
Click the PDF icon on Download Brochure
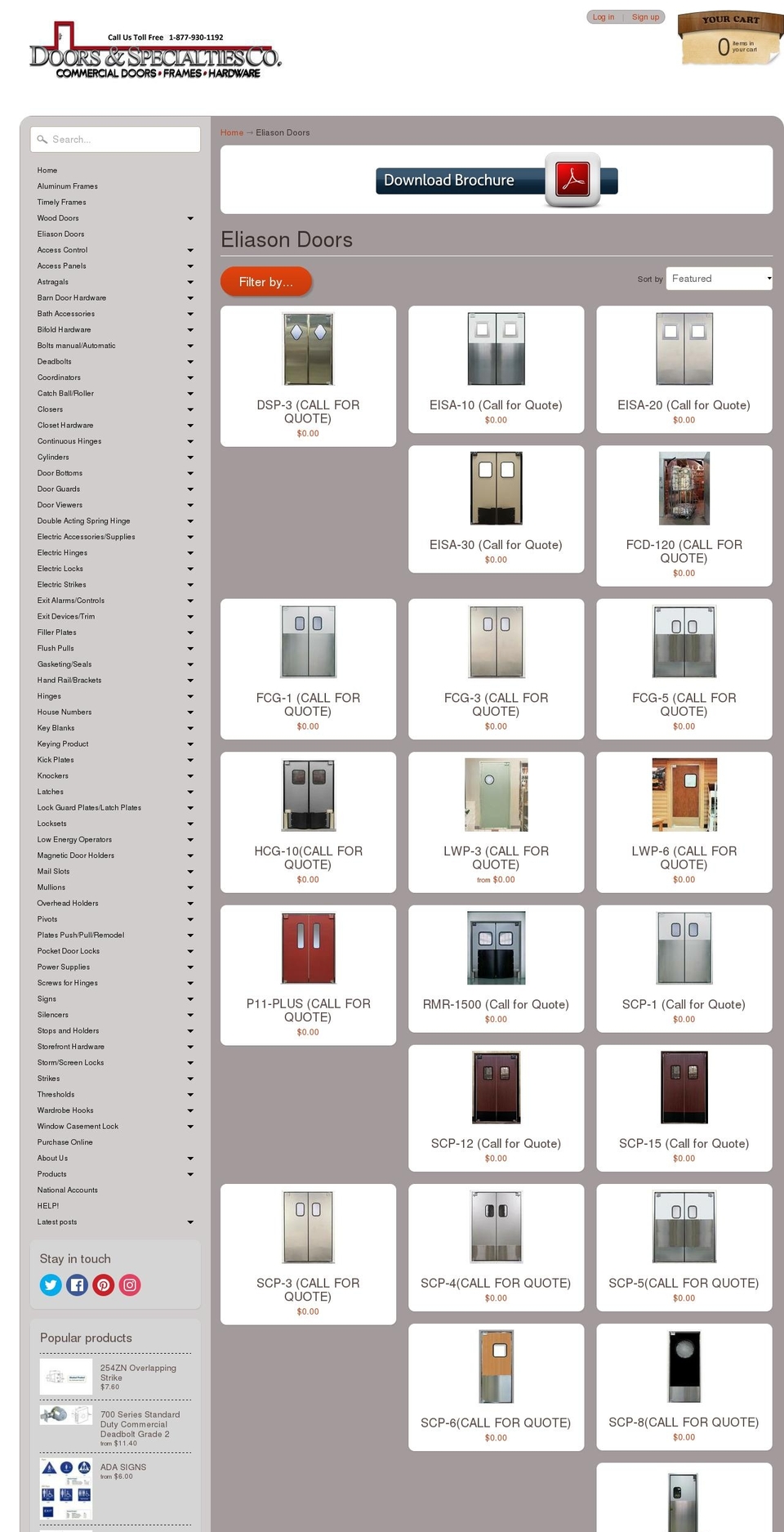[572, 179]
